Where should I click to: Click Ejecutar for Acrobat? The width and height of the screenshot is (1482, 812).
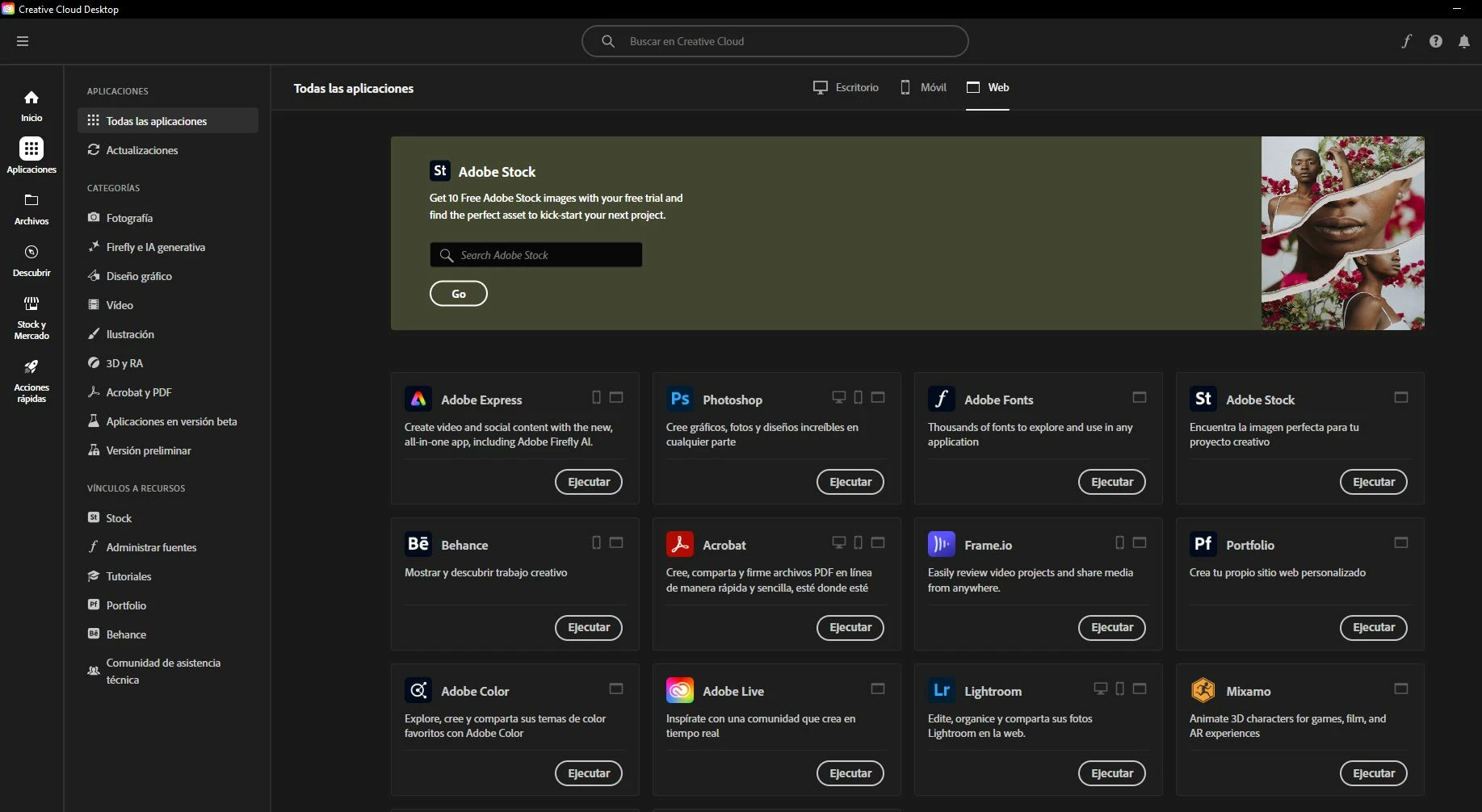(850, 627)
